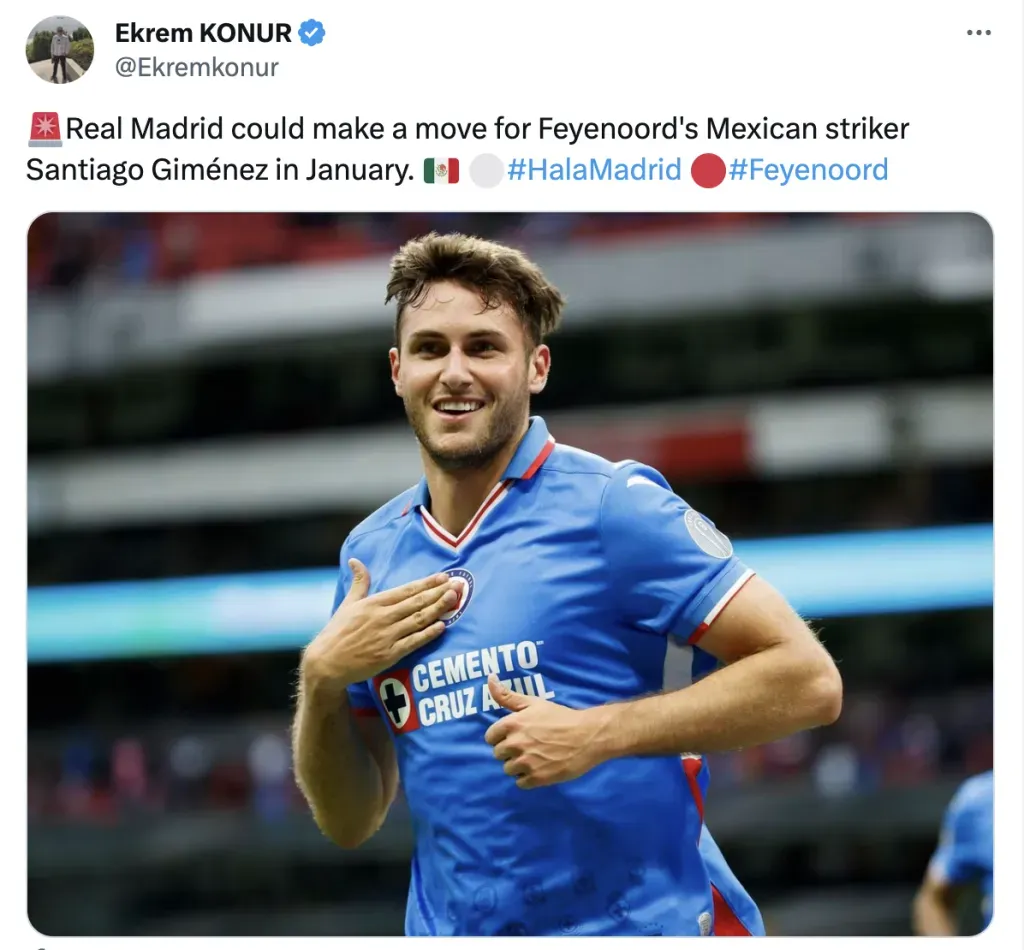The width and height of the screenshot is (1024, 950).
Task: Open the #HalaMadrid hashtag
Action: (x=594, y=170)
